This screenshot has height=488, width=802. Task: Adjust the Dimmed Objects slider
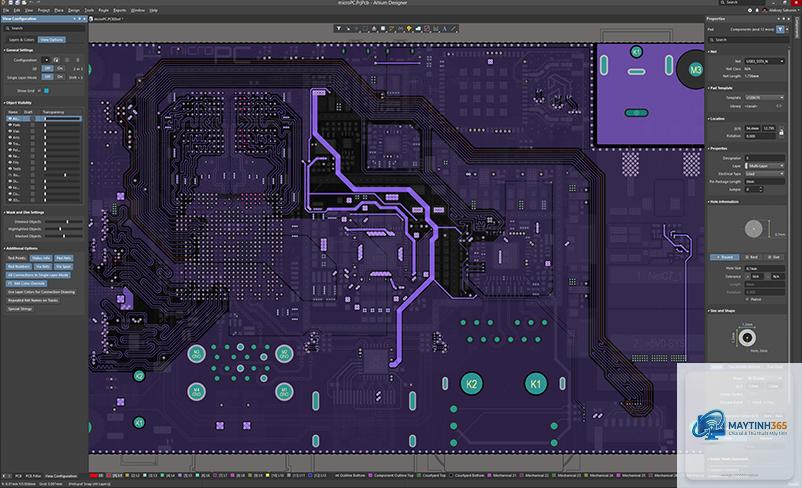click(63, 221)
